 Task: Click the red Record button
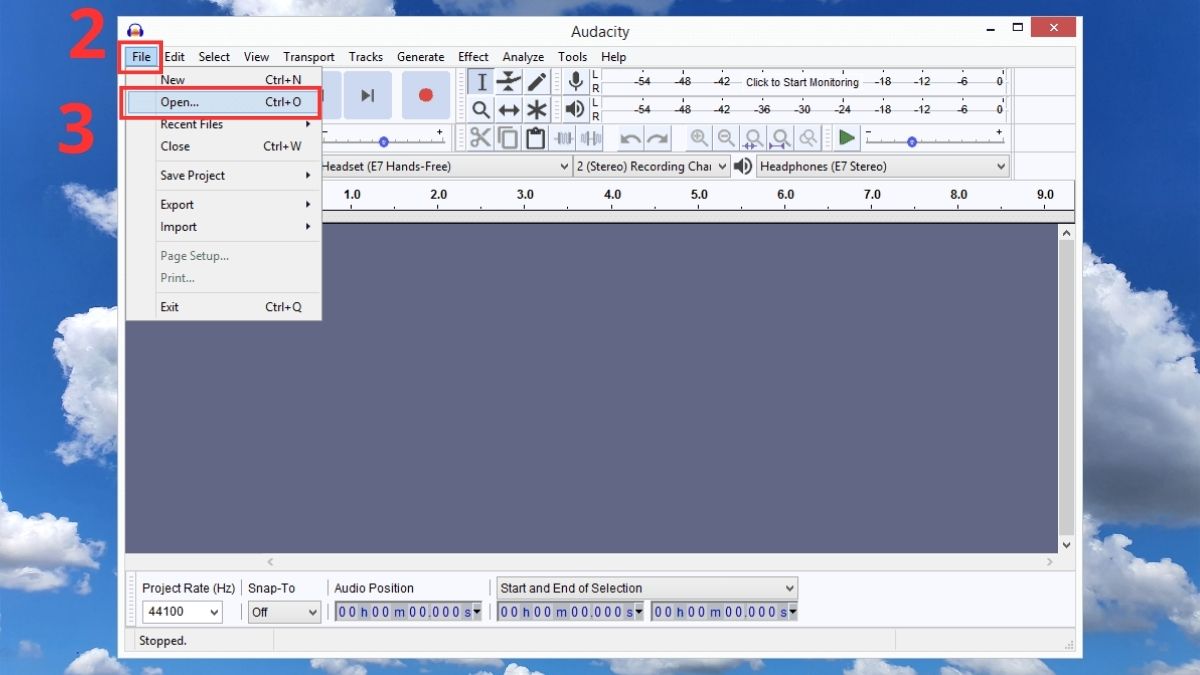tap(426, 95)
